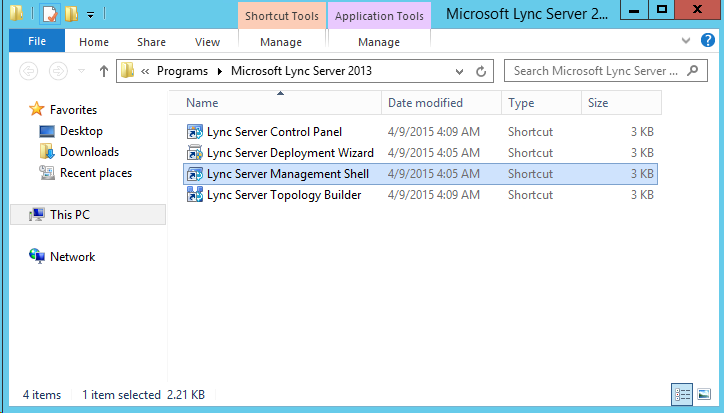
Task: Select Favorites in navigation pane
Action: tap(73, 110)
